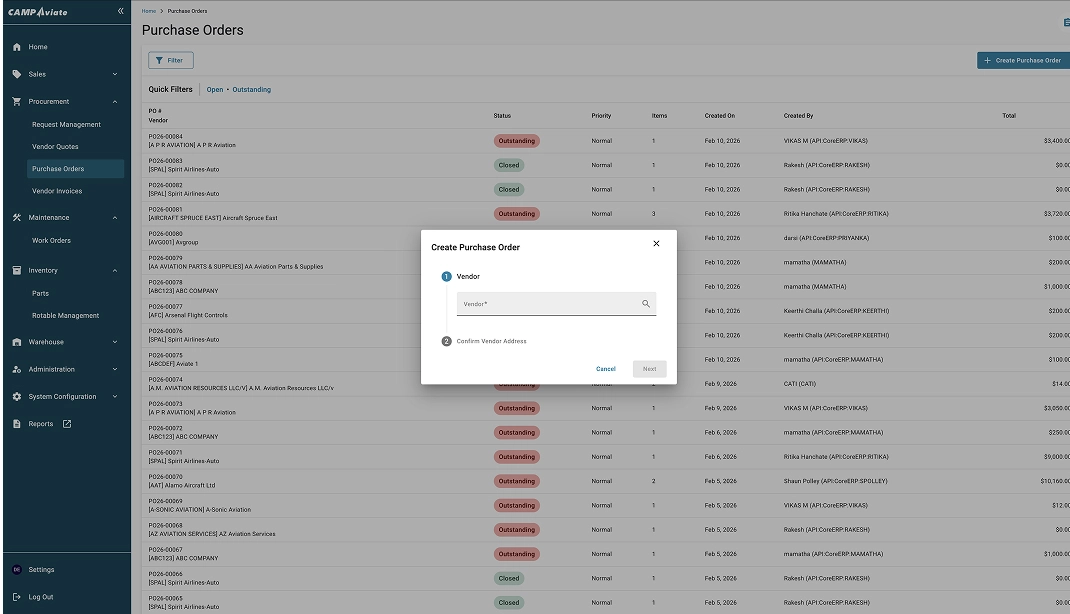
Task: Open Rotable Management under Inventory
Action: (x=65, y=316)
